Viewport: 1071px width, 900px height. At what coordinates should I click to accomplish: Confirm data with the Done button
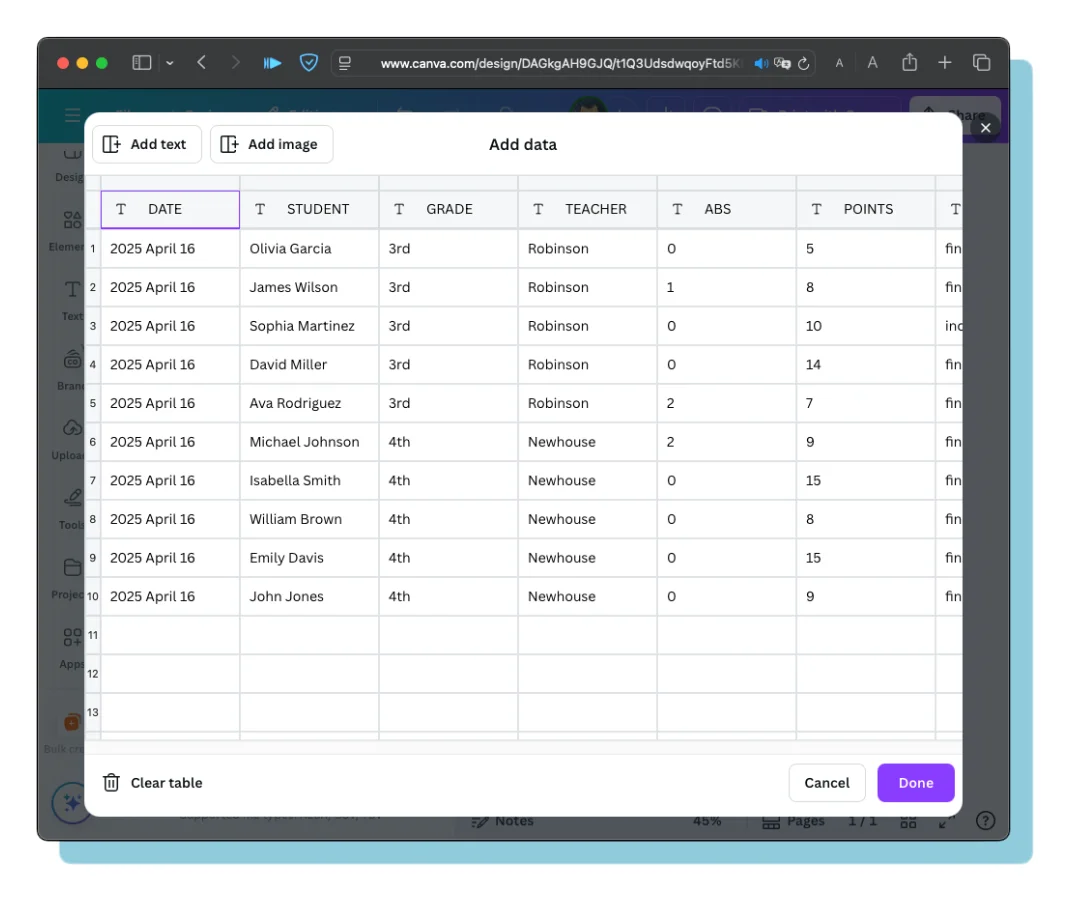point(915,783)
